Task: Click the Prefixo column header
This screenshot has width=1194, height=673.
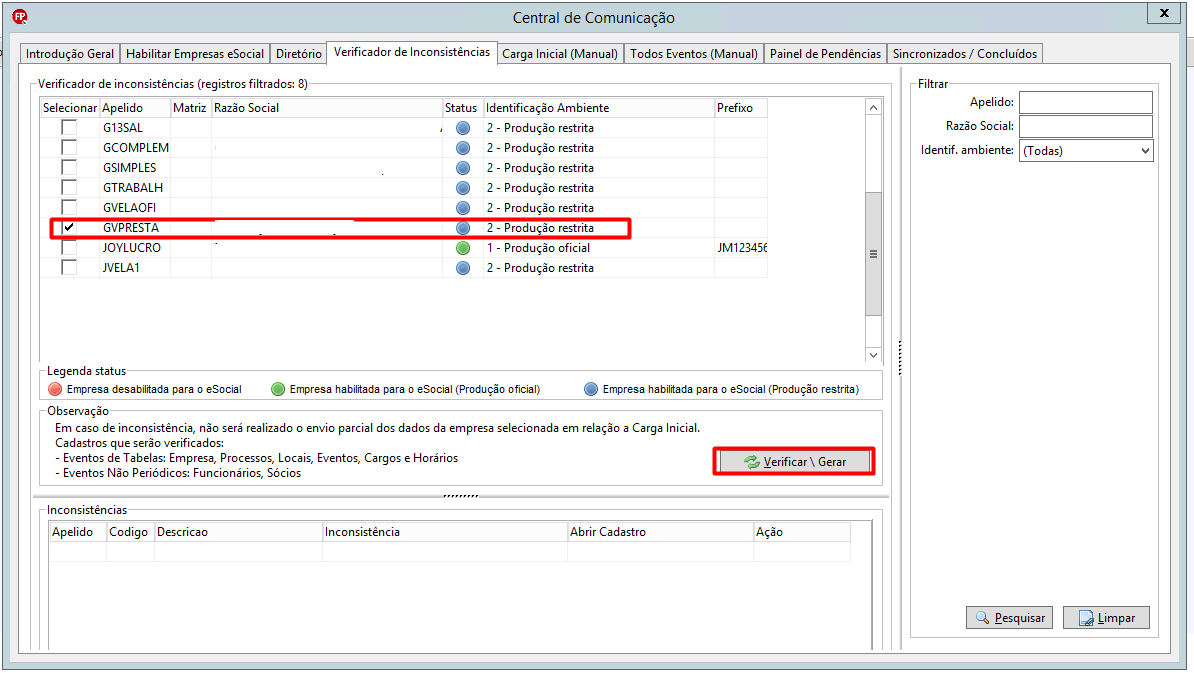Action: [x=740, y=108]
